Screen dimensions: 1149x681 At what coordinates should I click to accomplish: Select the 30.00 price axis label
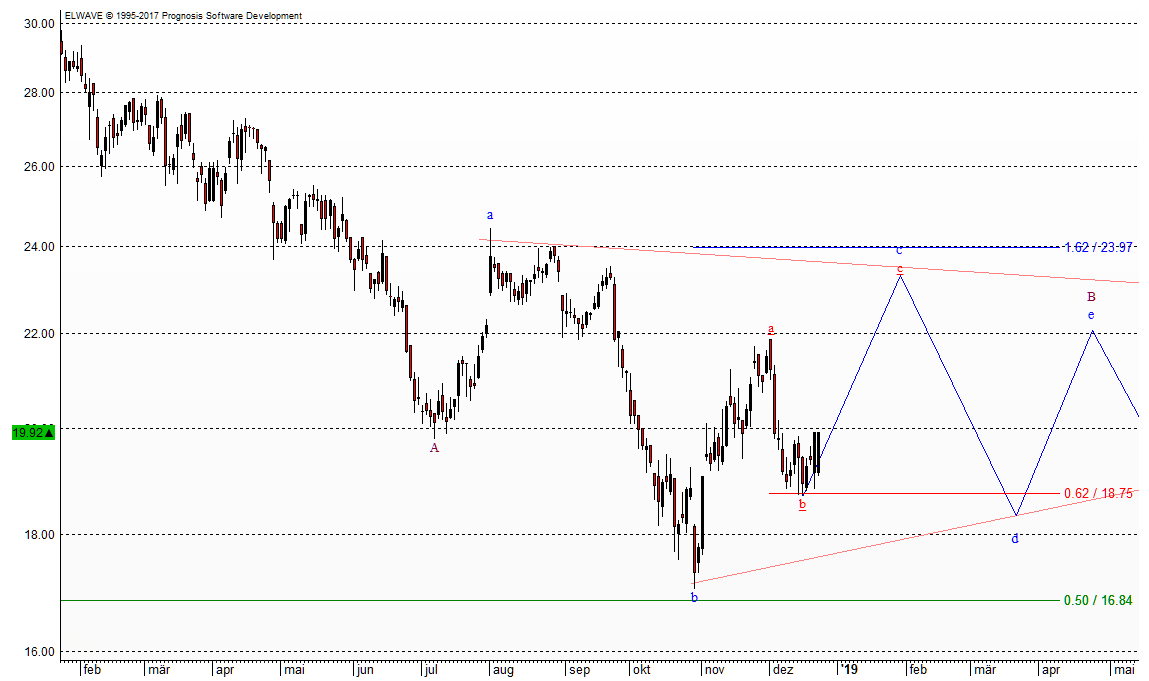(40, 23)
